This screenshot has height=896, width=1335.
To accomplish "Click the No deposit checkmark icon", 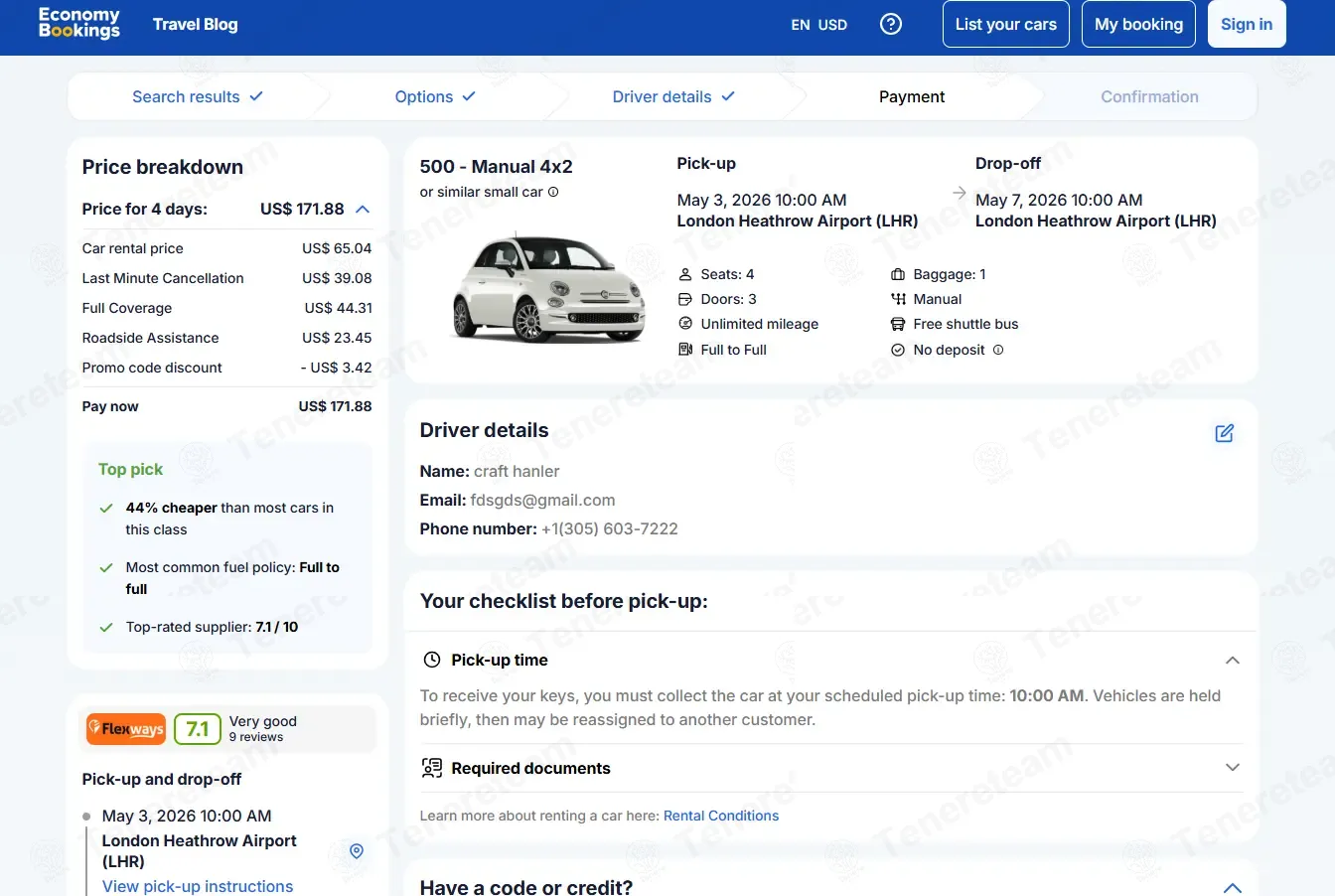I will click(898, 350).
